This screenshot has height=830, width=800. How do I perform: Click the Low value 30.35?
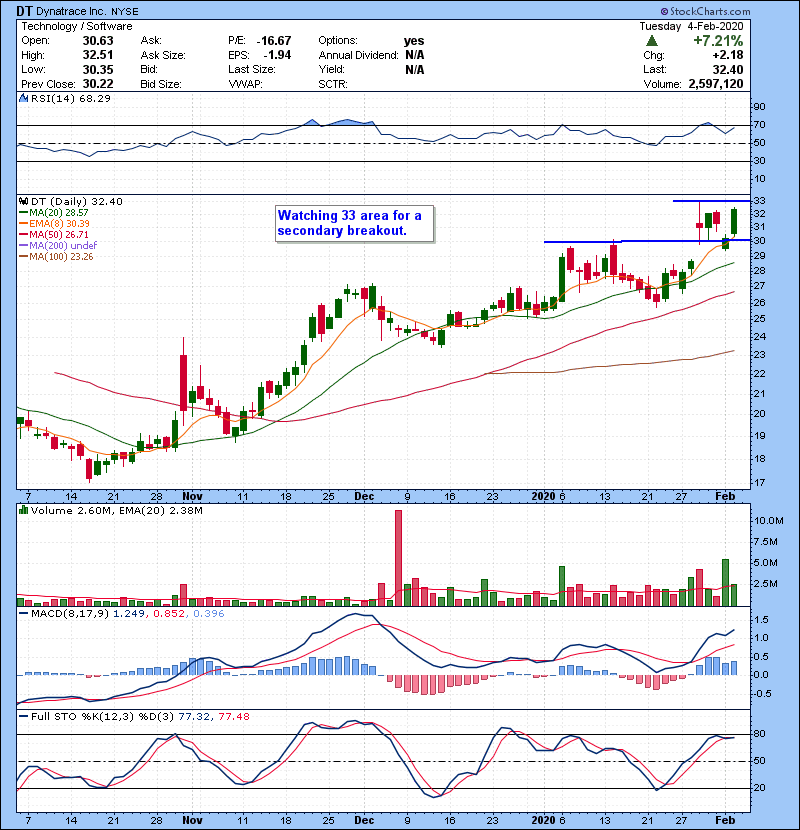coord(98,69)
